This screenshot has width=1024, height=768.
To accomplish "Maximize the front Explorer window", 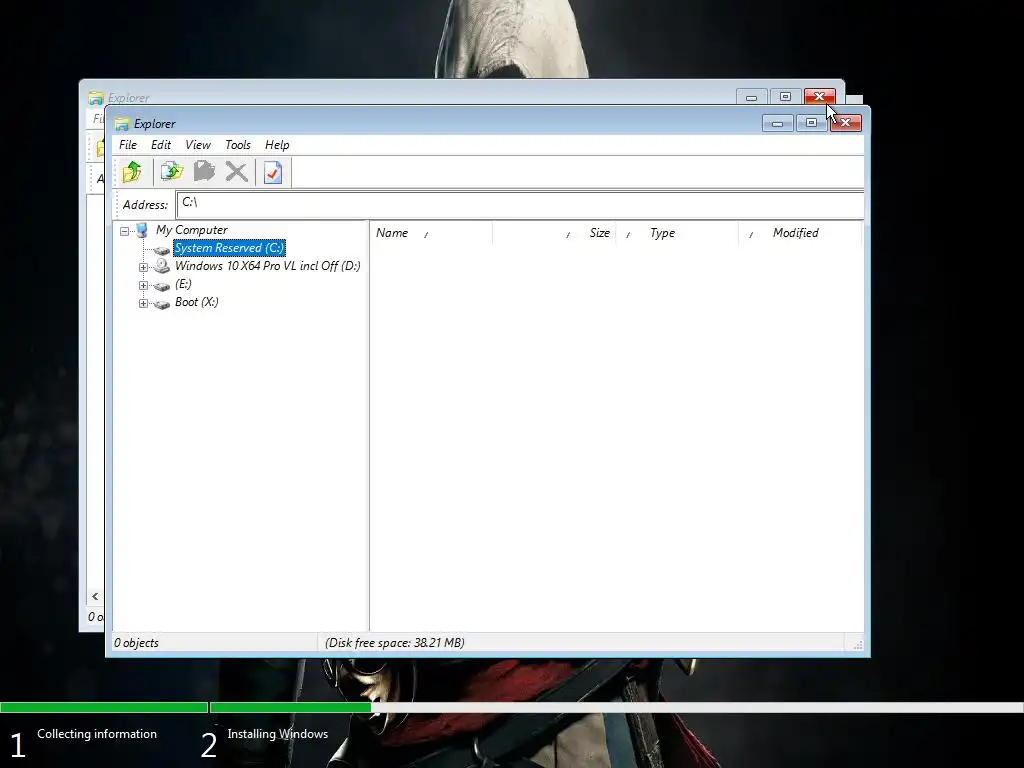I will pos(812,123).
